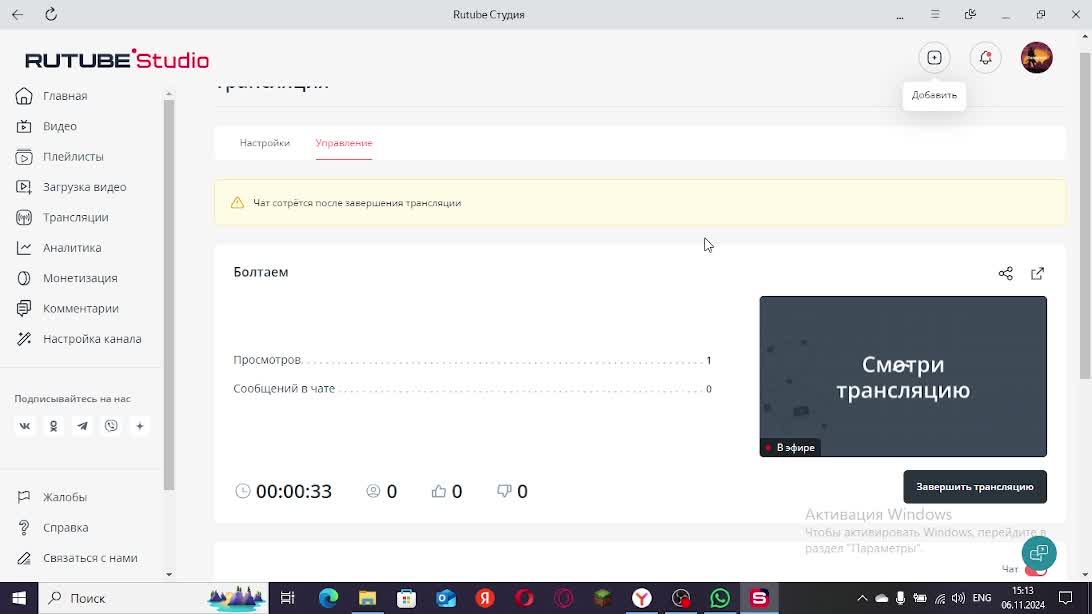This screenshot has width=1092, height=614.
Task: Open notifications bell icon
Action: pyautogui.click(x=985, y=58)
